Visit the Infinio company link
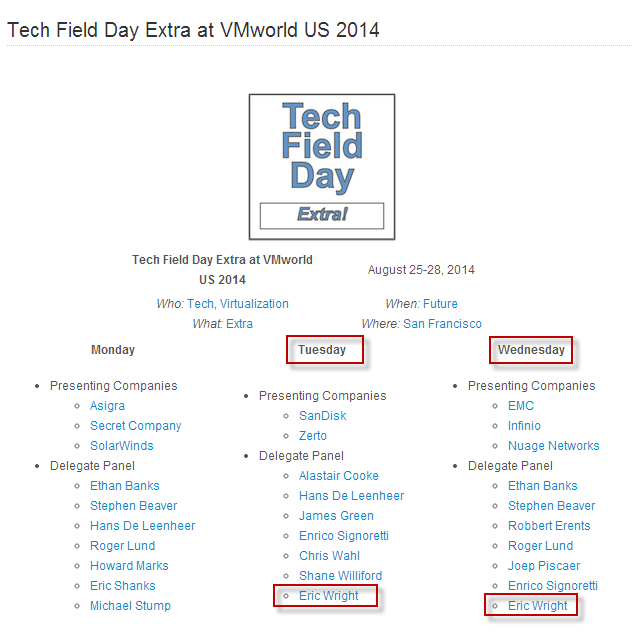This screenshot has width=632, height=634. [525, 426]
